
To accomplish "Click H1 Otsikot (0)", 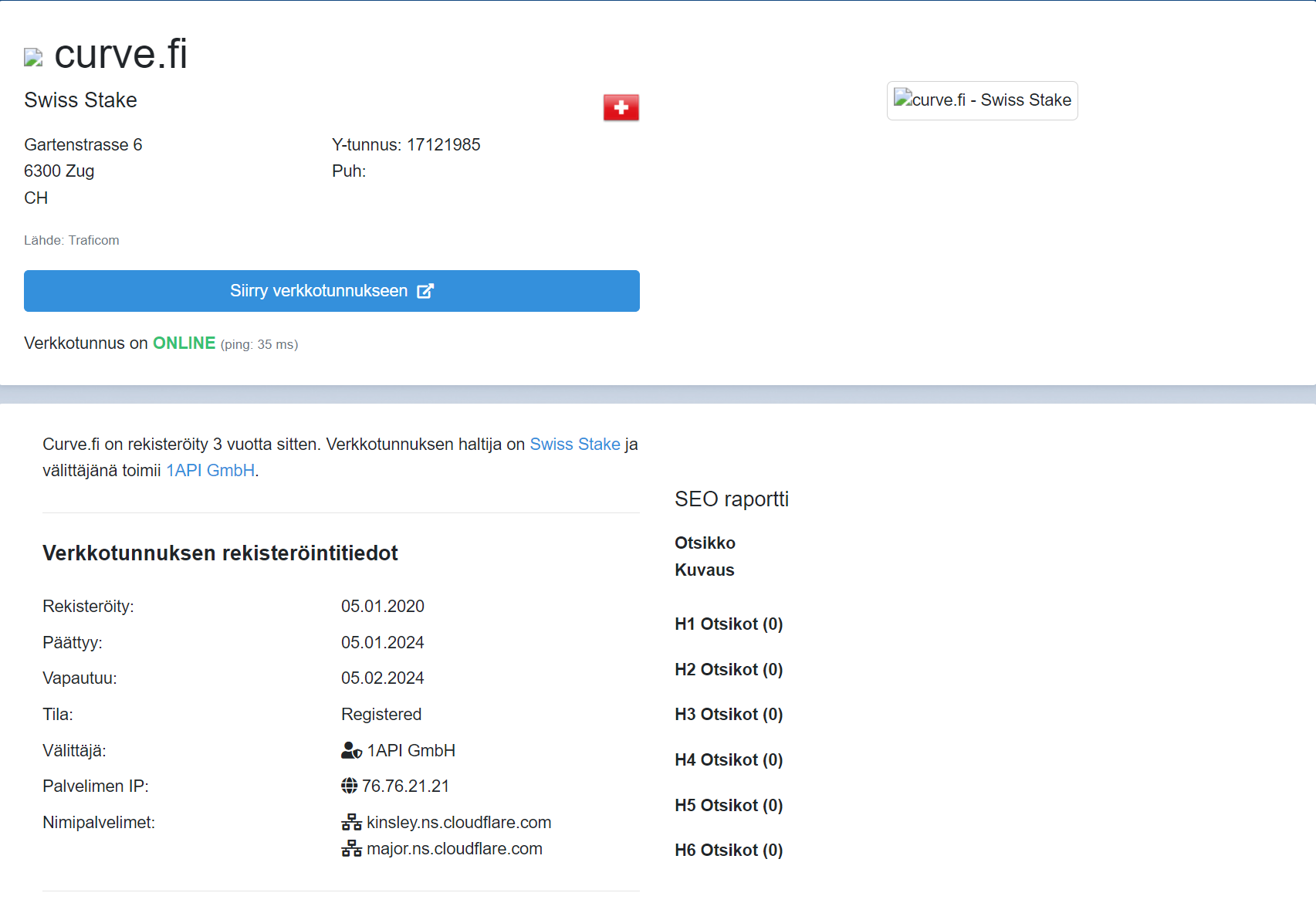I will pyautogui.click(x=729, y=624).
